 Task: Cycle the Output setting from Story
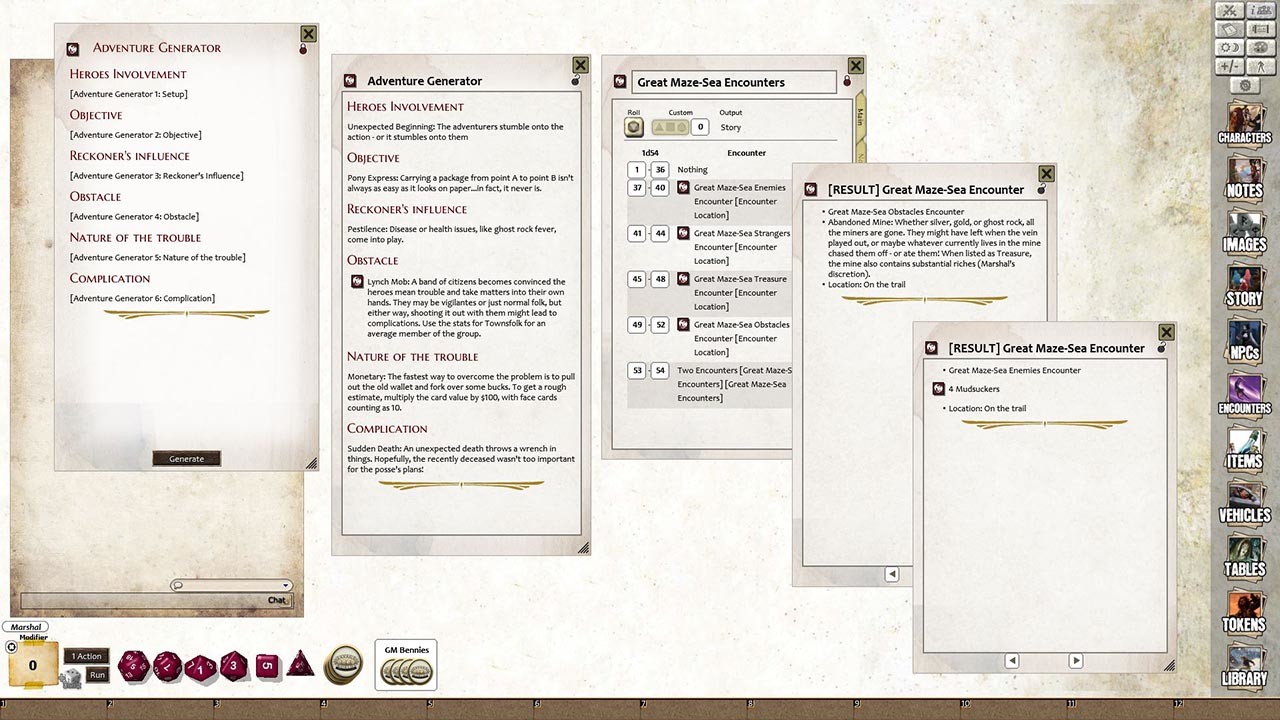coord(730,127)
